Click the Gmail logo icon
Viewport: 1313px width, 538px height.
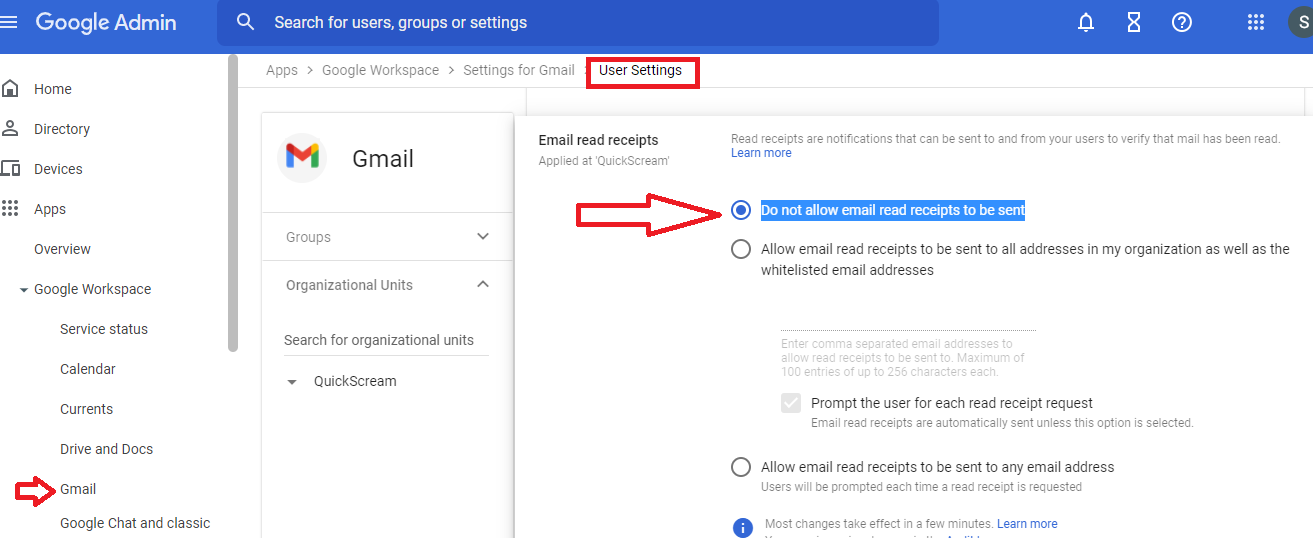(x=302, y=157)
